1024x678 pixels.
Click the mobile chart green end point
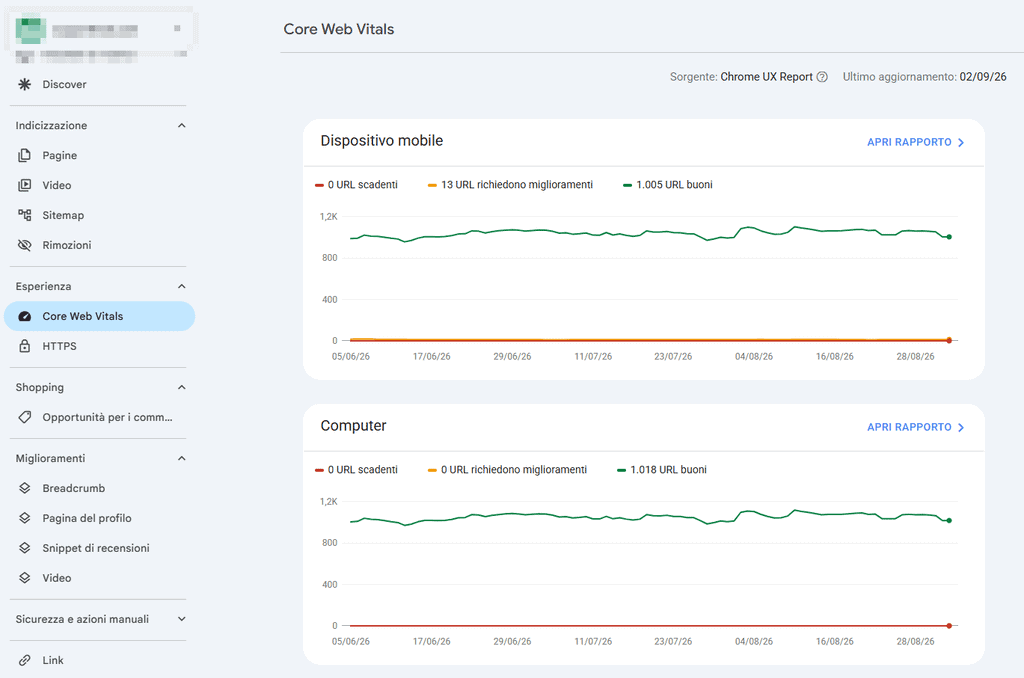tap(949, 237)
